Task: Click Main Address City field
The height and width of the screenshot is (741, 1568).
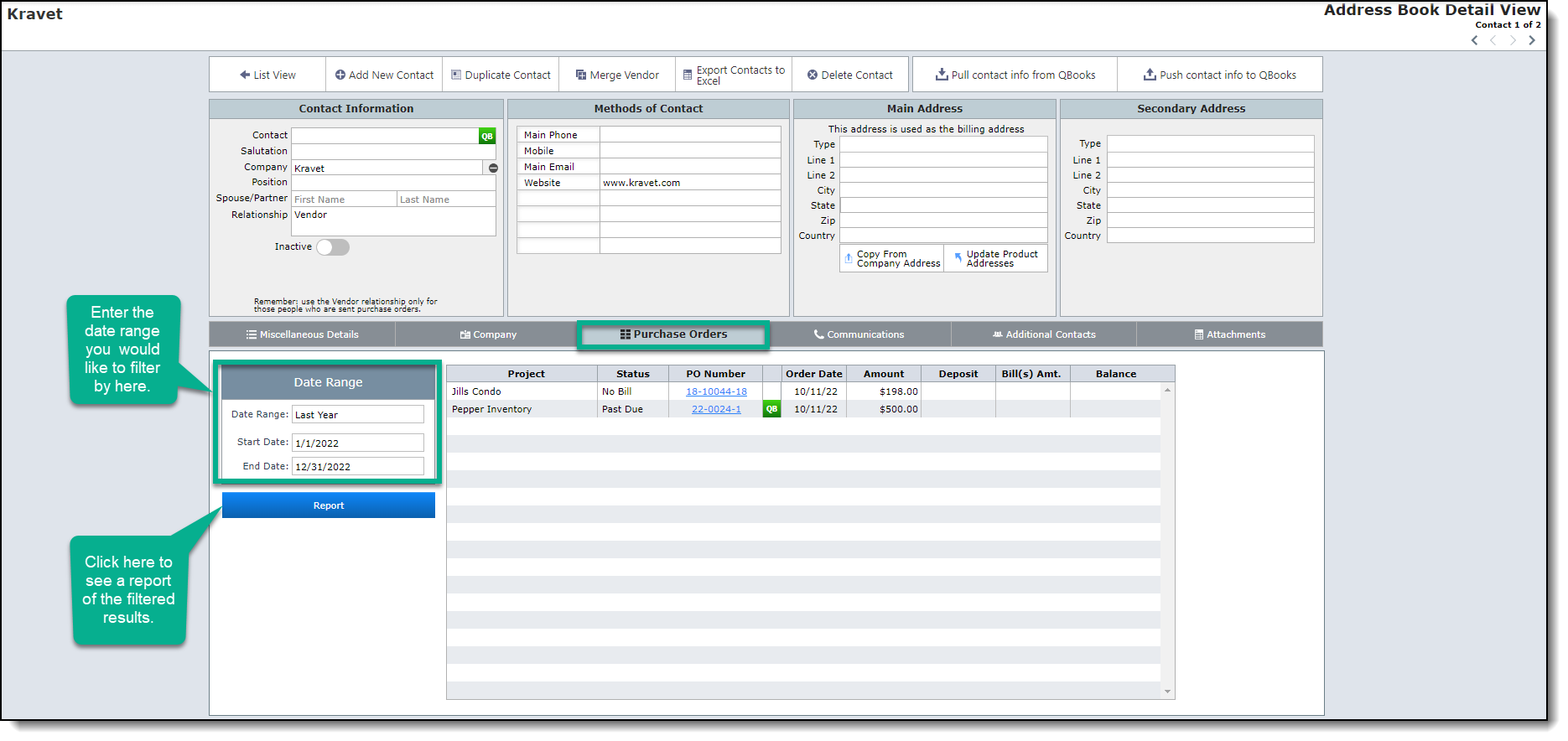Action: click(x=943, y=190)
